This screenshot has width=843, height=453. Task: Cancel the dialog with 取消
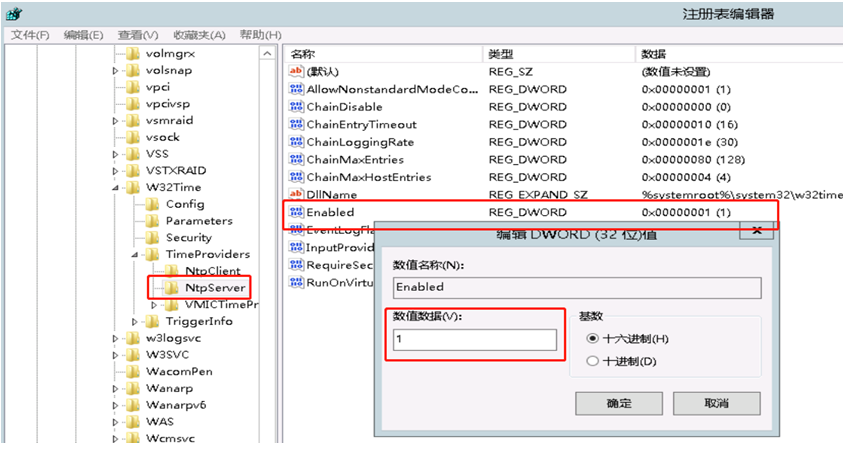point(717,403)
